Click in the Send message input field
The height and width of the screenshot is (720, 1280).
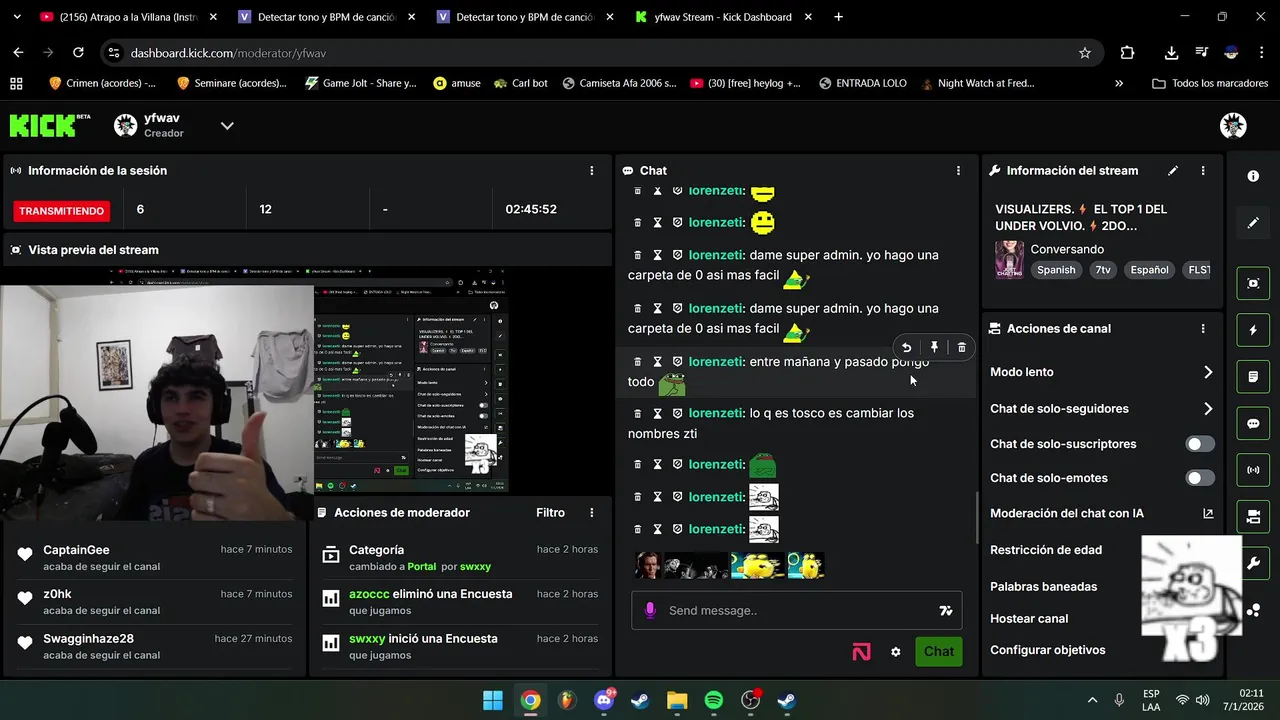797,611
